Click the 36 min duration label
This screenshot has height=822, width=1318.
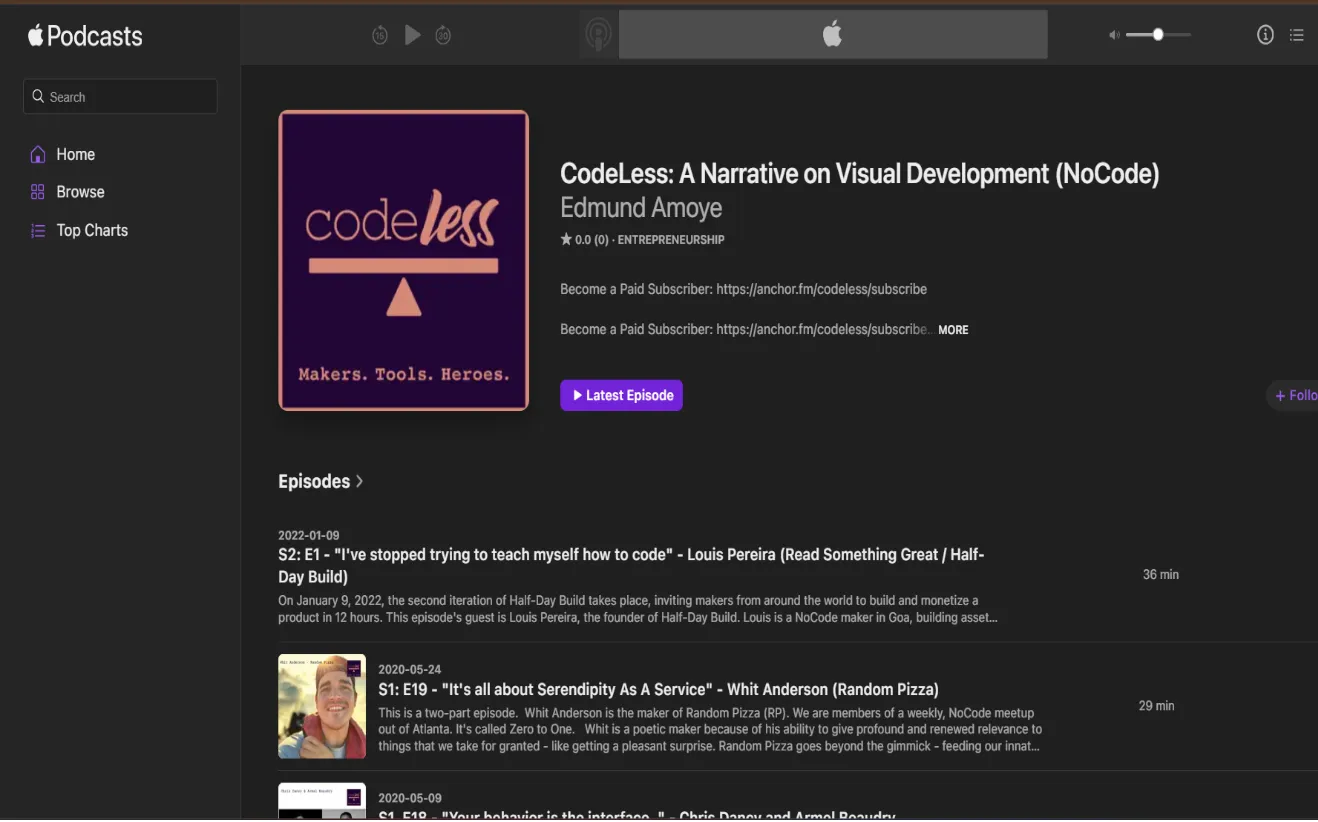pos(1161,575)
